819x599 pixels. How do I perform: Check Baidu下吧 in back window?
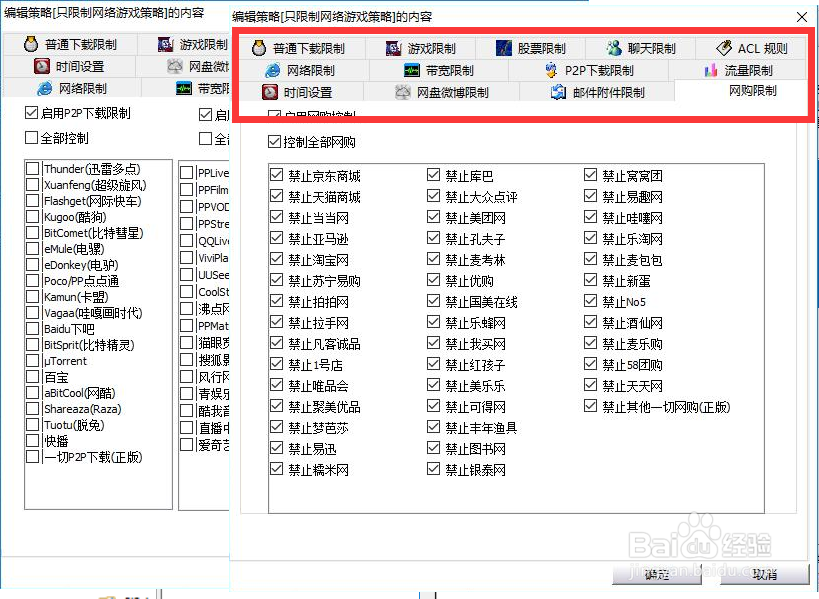[32, 329]
